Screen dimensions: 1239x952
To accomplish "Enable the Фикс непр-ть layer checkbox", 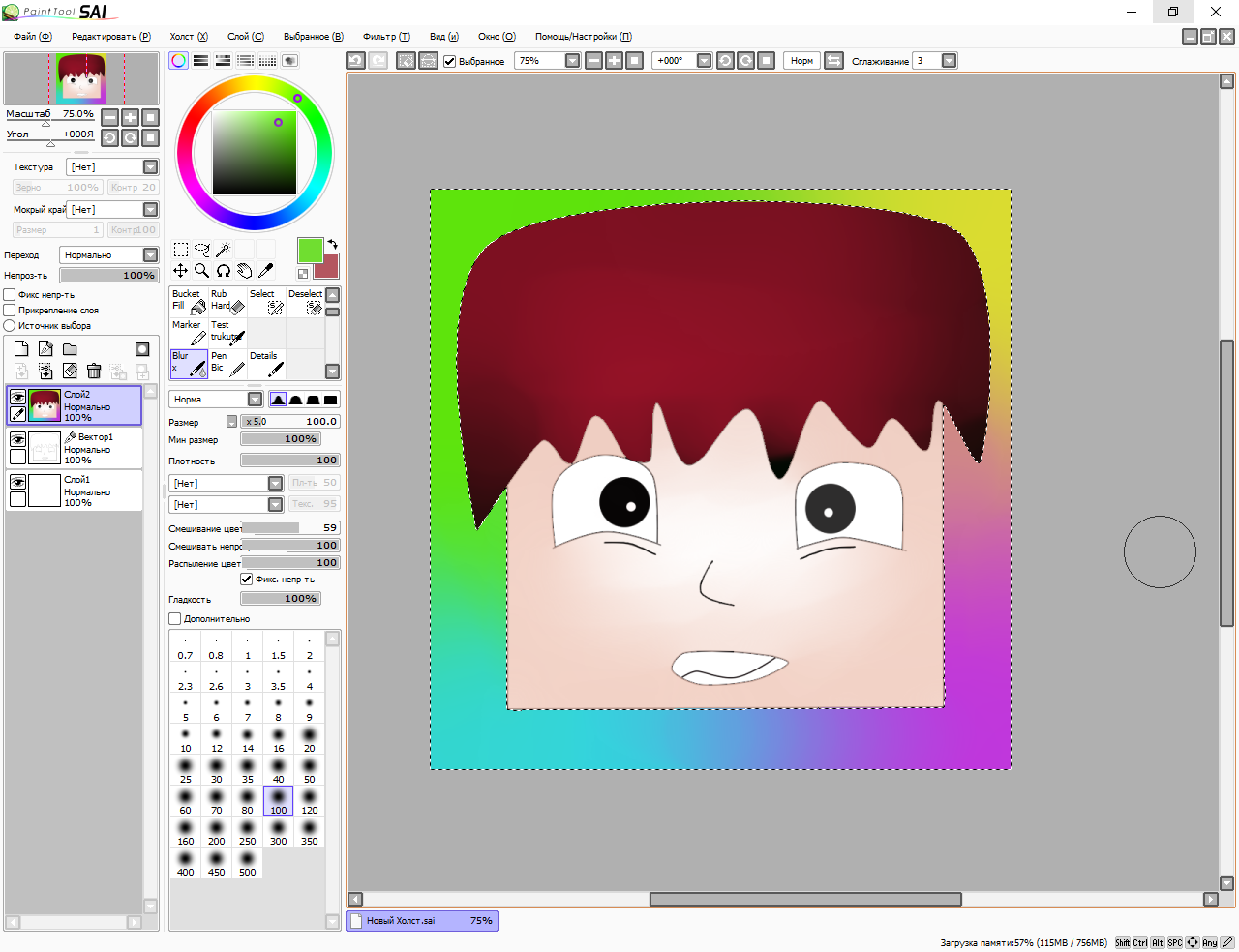I will point(10,295).
